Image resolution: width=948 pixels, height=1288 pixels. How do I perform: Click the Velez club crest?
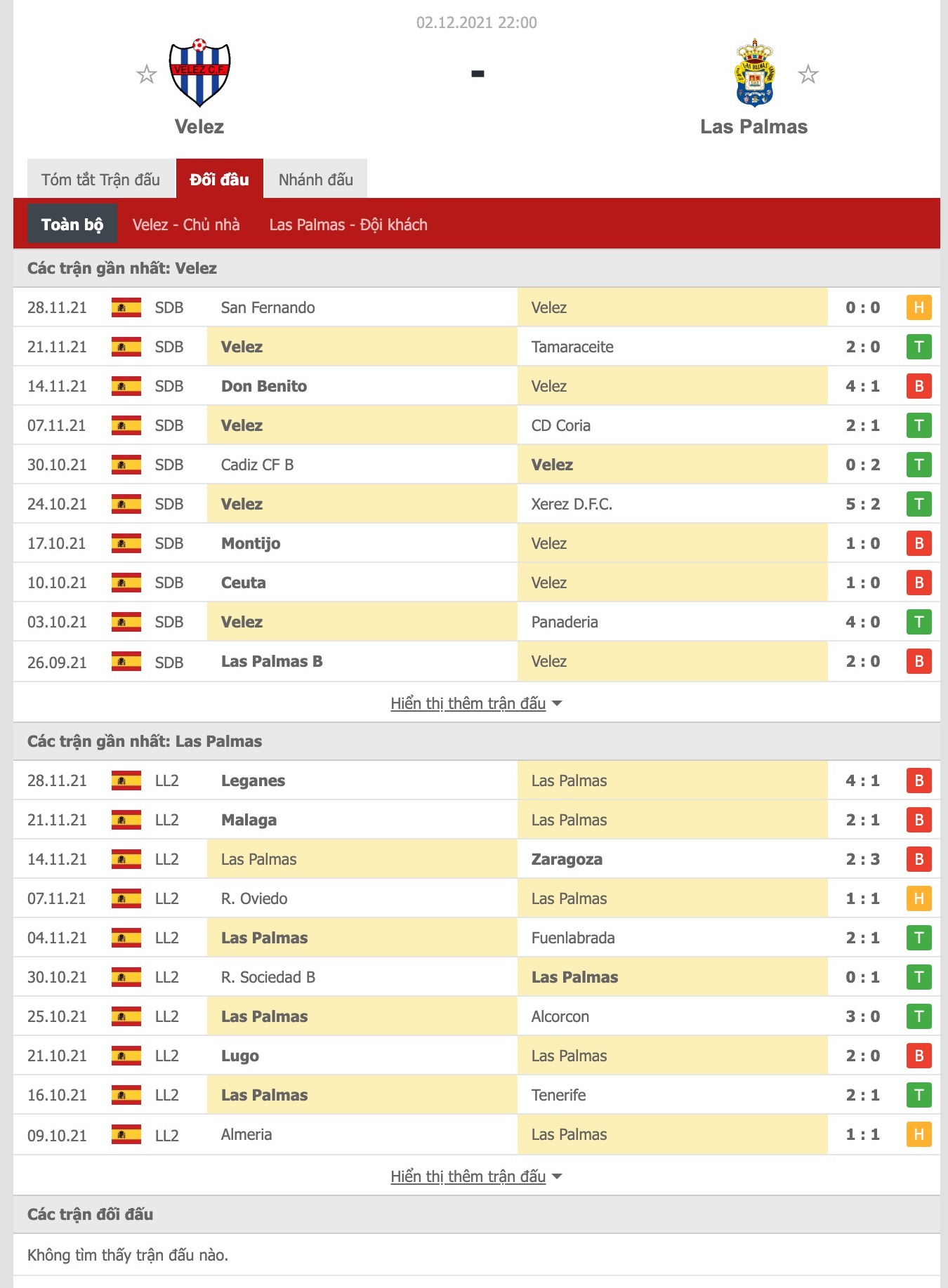[199, 73]
